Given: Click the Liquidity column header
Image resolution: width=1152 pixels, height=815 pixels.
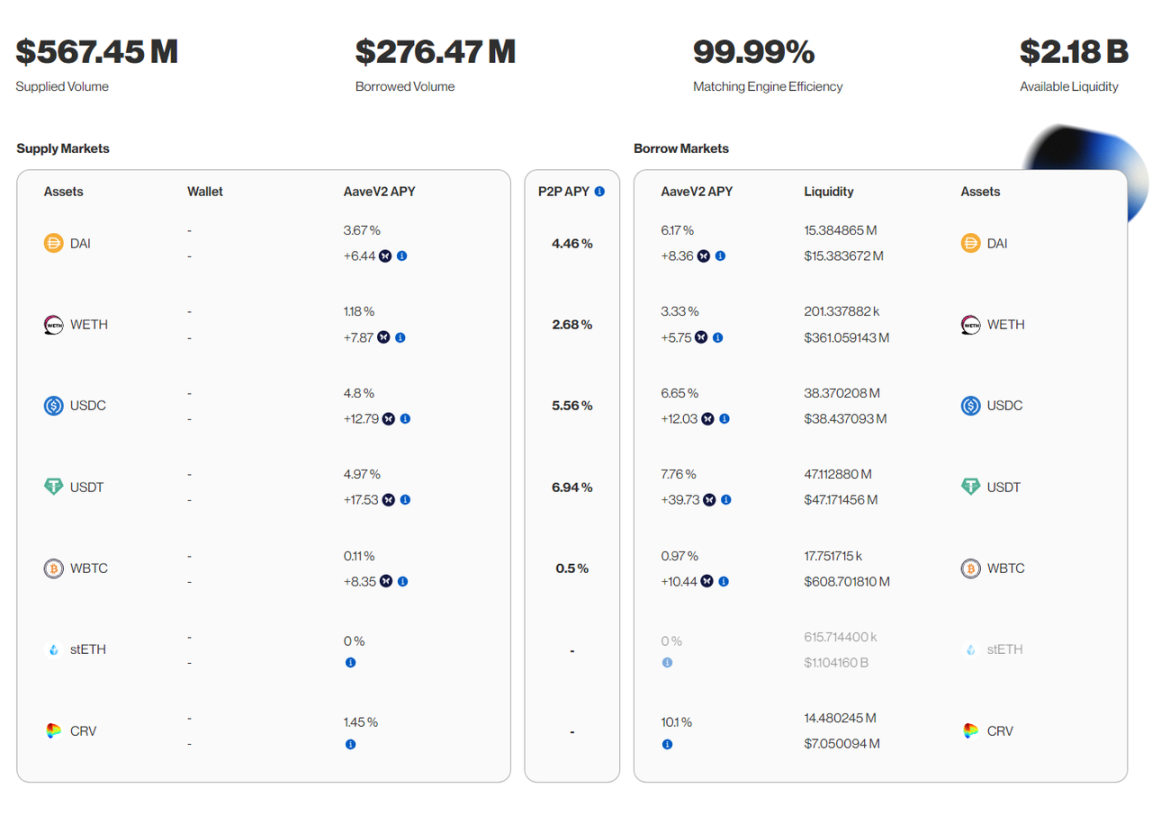Looking at the screenshot, I should click(828, 191).
